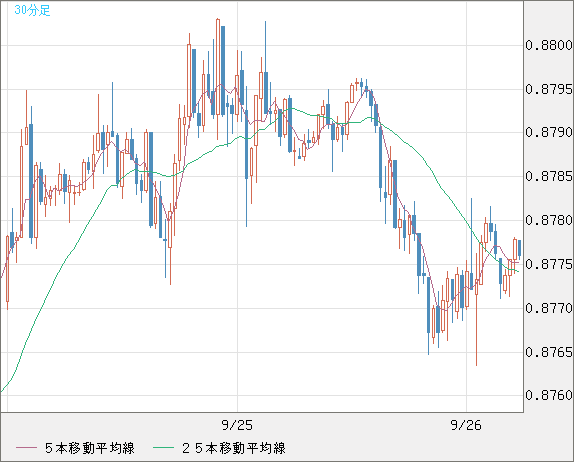Click the 0.8765 price axis label
Viewport: 574px width, 462px height.
[549, 352]
